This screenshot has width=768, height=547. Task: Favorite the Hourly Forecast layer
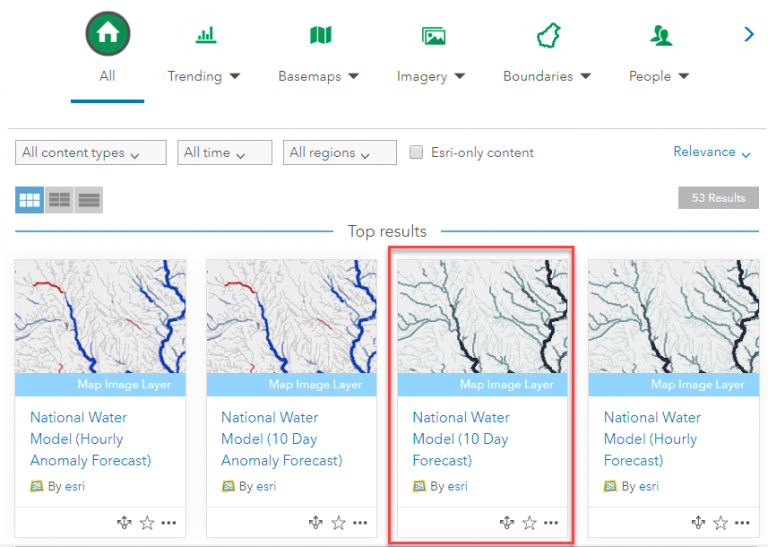[x=720, y=523]
